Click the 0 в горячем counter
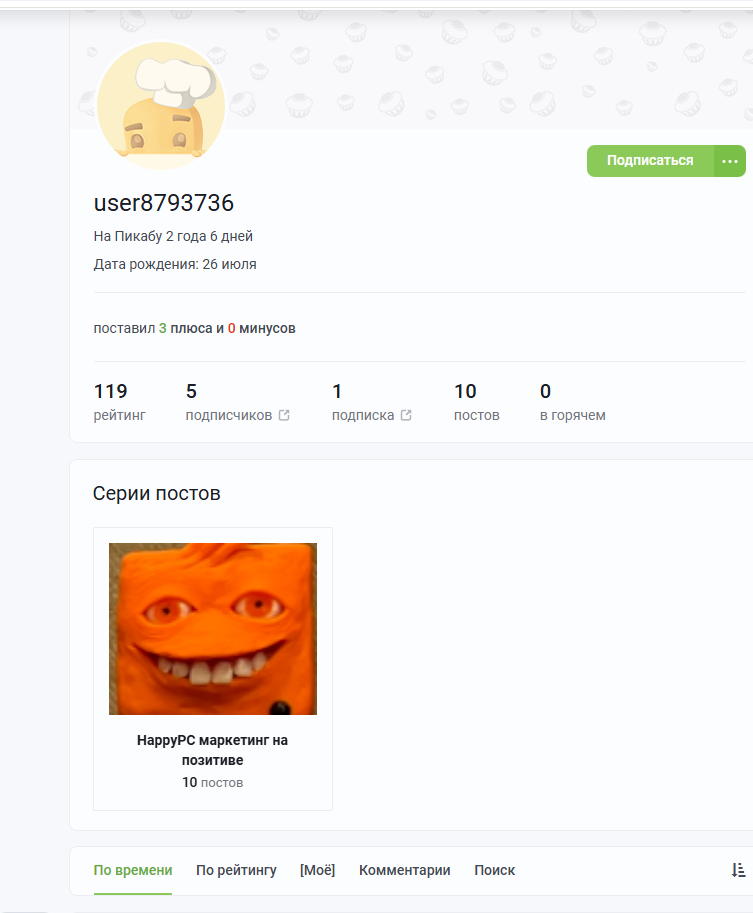This screenshot has width=753, height=913. pyautogui.click(x=572, y=402)
